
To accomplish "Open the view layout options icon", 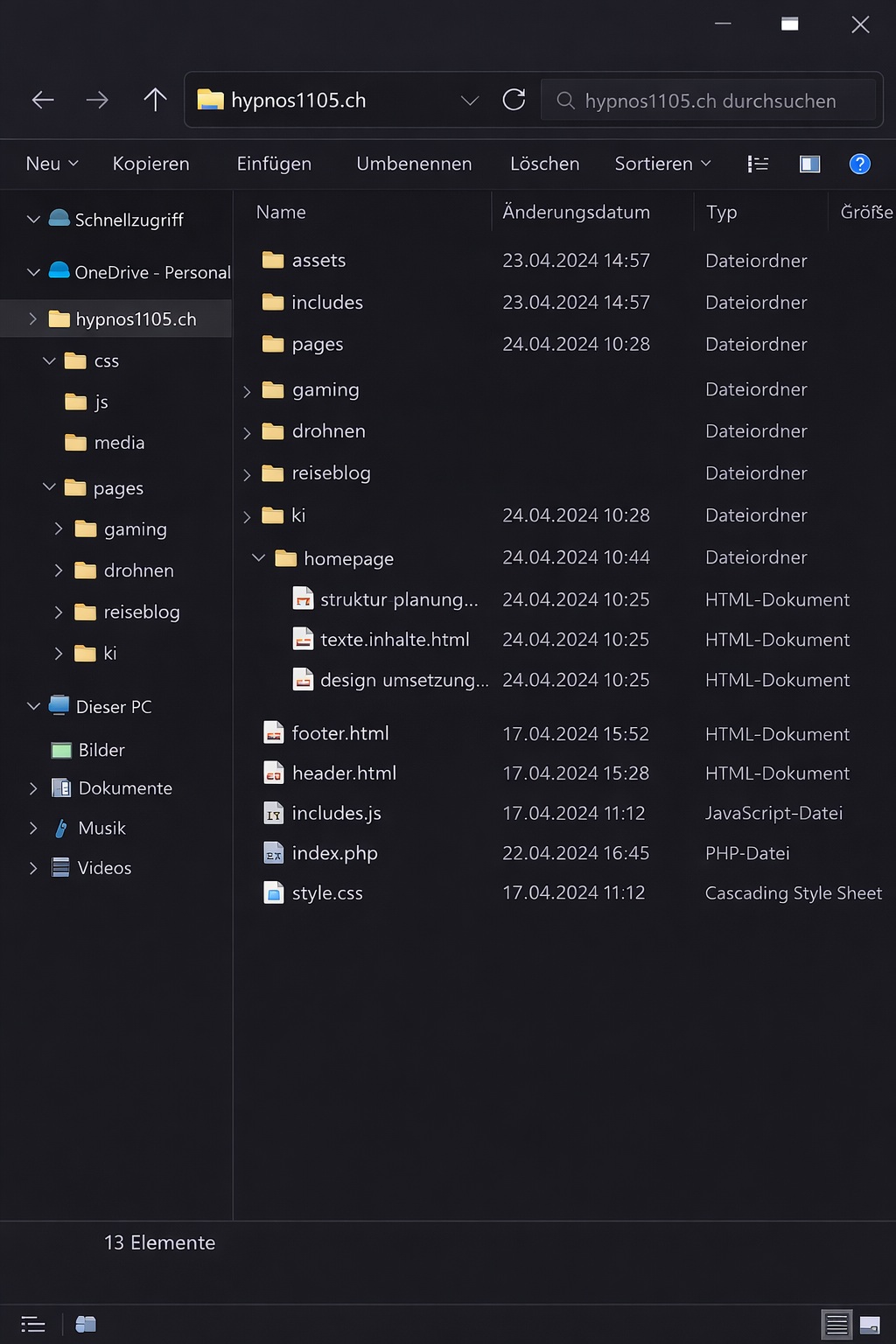I will pos(758,164).
